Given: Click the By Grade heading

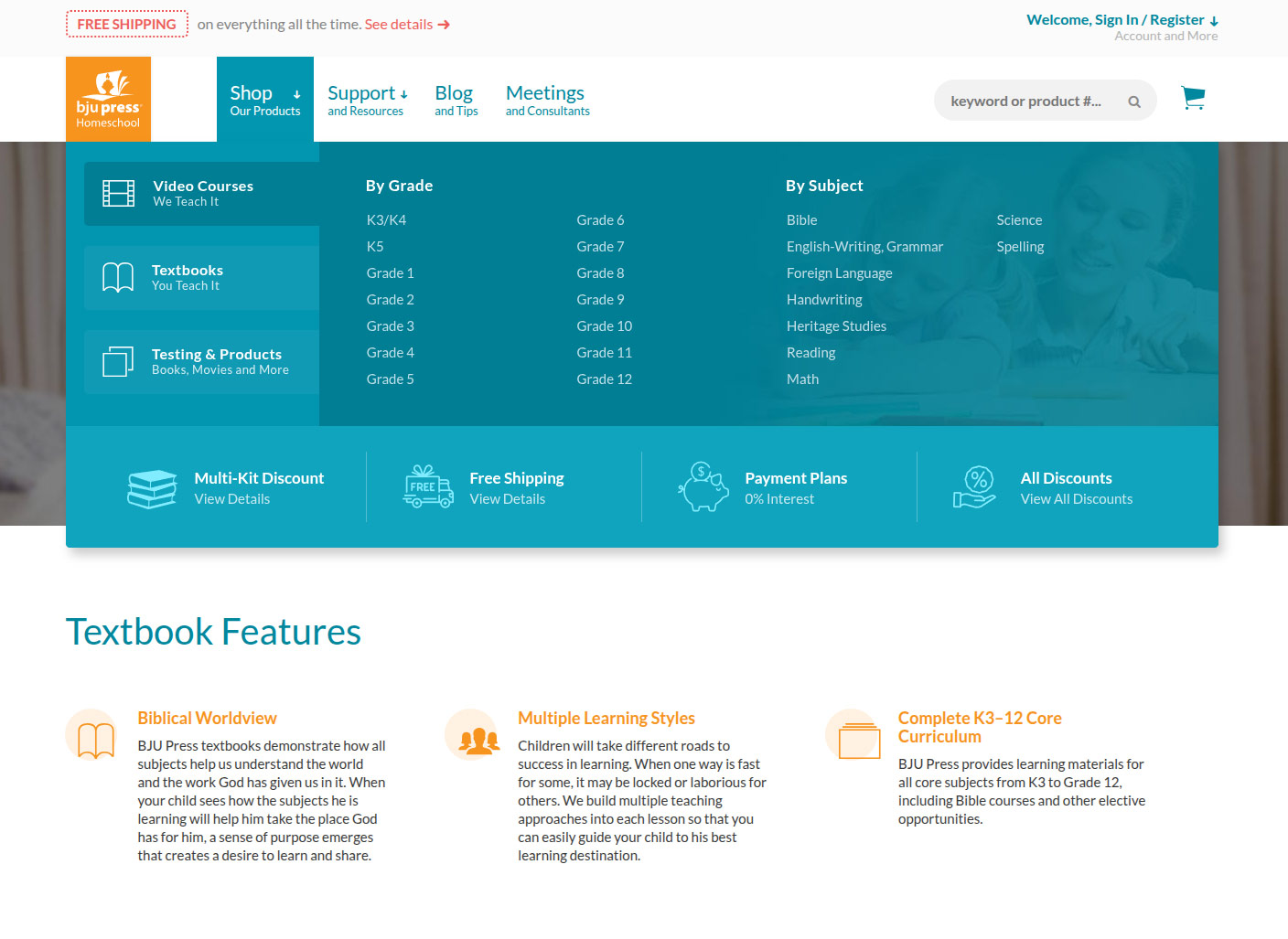Looking at the screenshot, I should (400, 186).
